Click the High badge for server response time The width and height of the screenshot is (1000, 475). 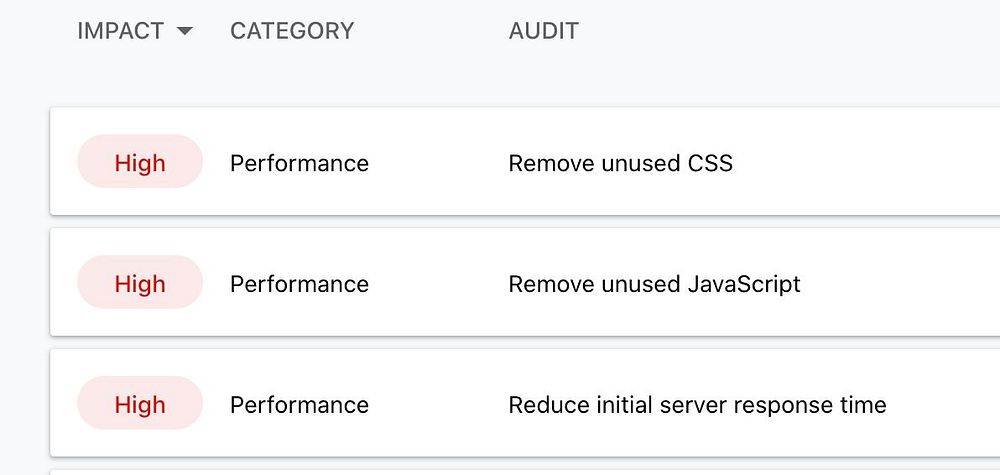point(140,404)
